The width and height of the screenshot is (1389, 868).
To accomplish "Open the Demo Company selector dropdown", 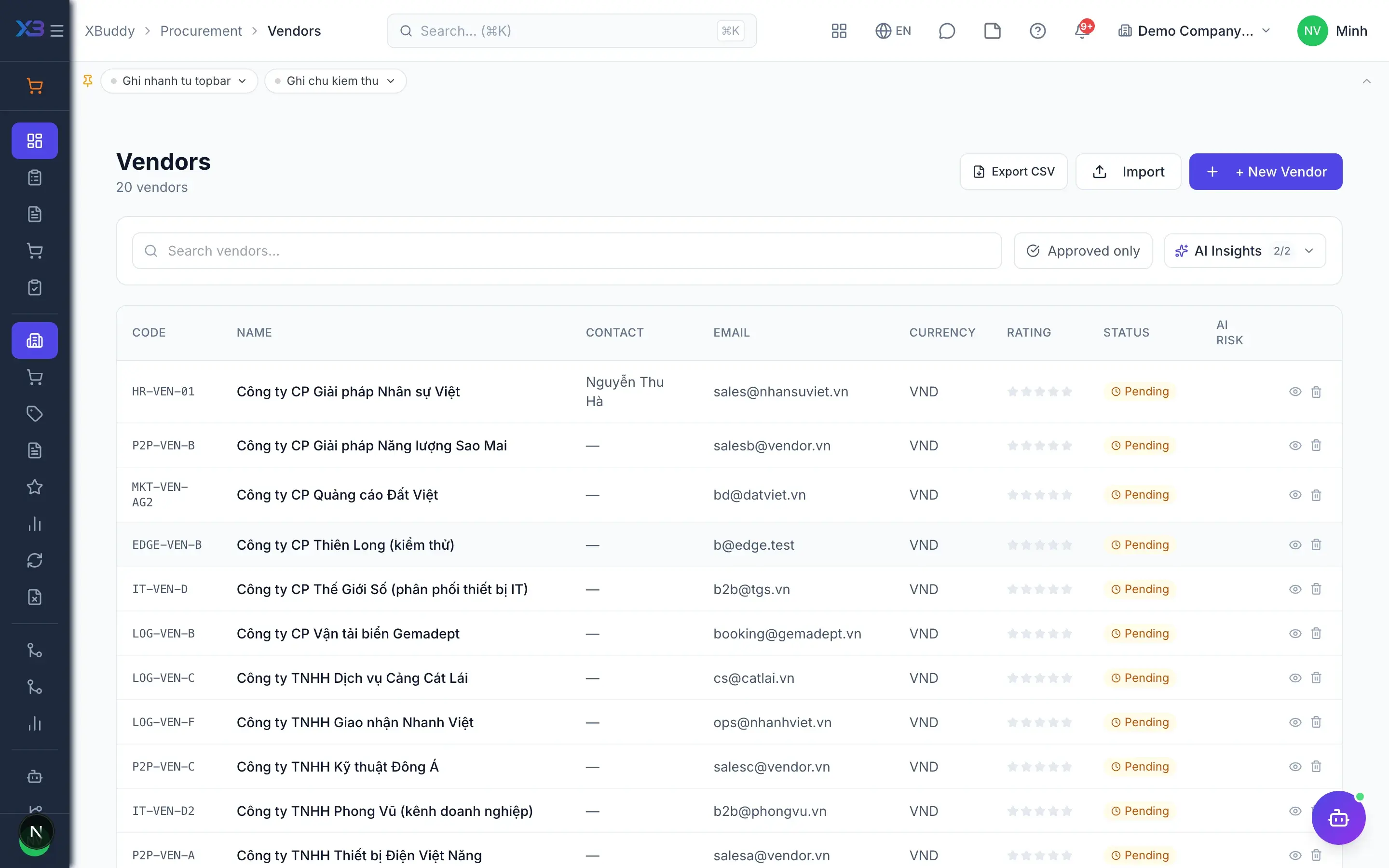I will (x=1195, y=31).
